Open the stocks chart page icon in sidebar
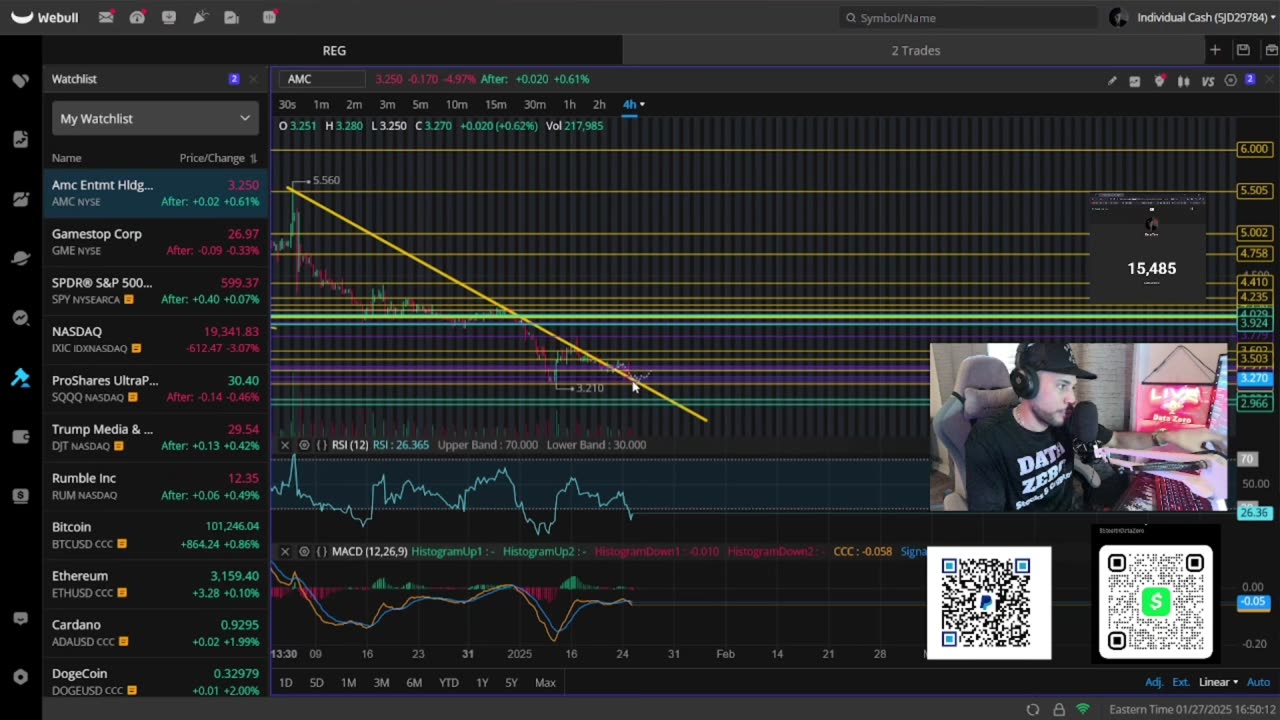 tap(21, 139)
